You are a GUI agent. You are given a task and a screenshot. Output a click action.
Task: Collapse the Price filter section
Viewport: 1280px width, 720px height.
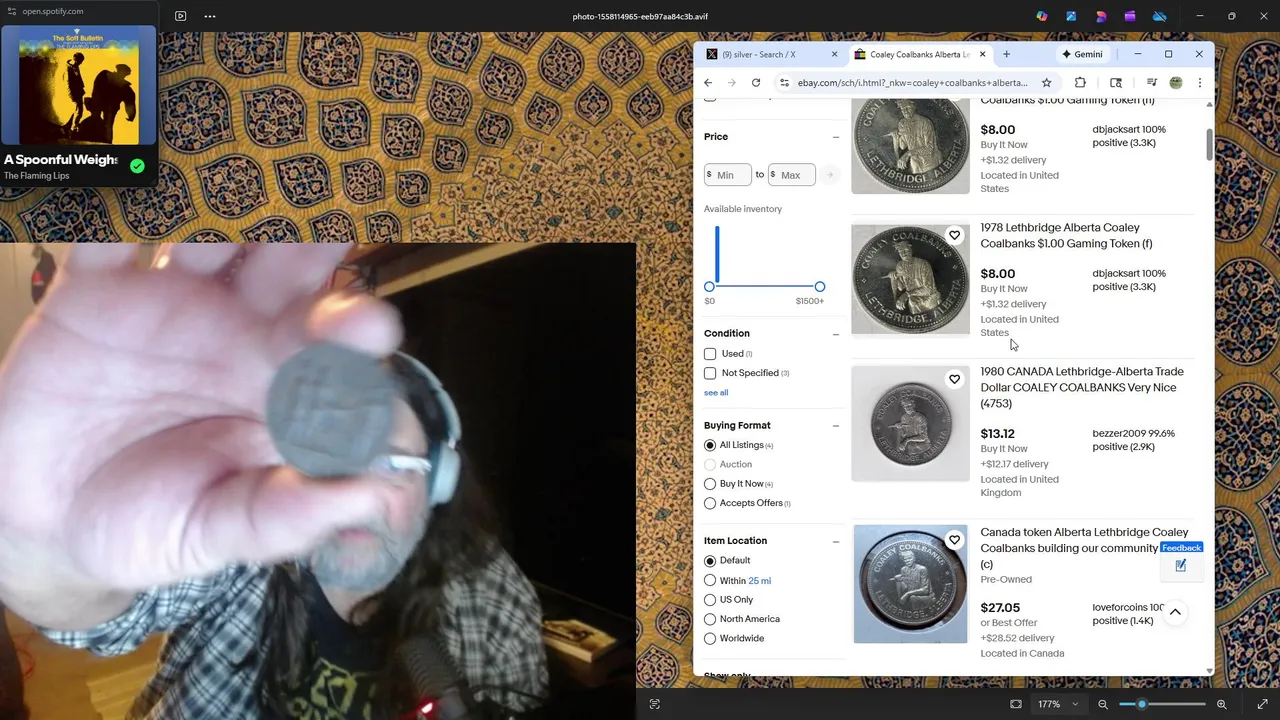pos(835,137)
